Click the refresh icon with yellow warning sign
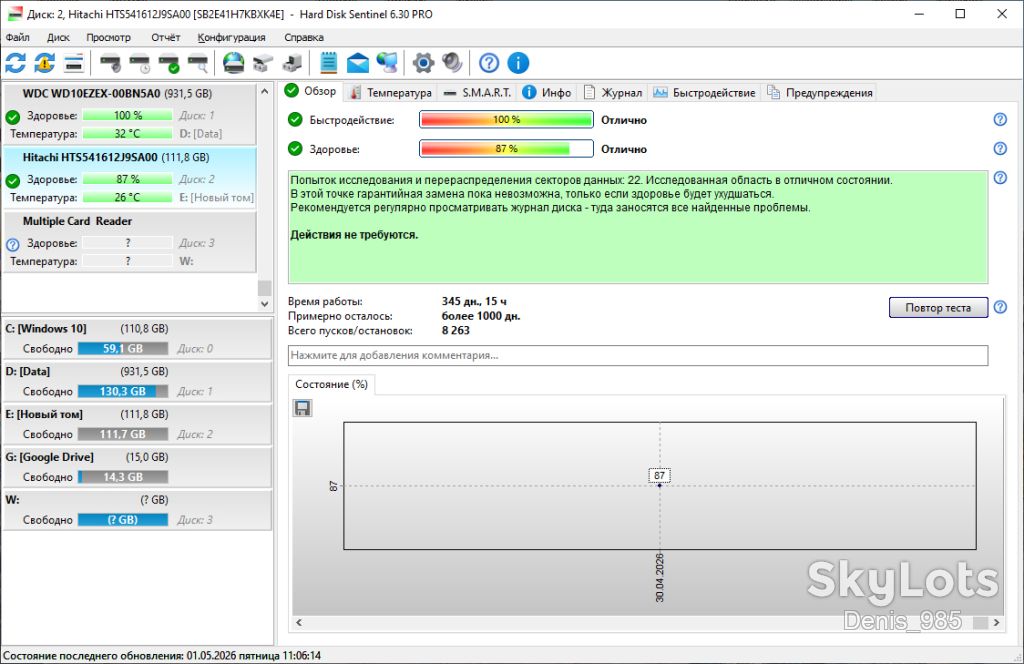Viewport: 1024px width, 664px height. (44, 63)
